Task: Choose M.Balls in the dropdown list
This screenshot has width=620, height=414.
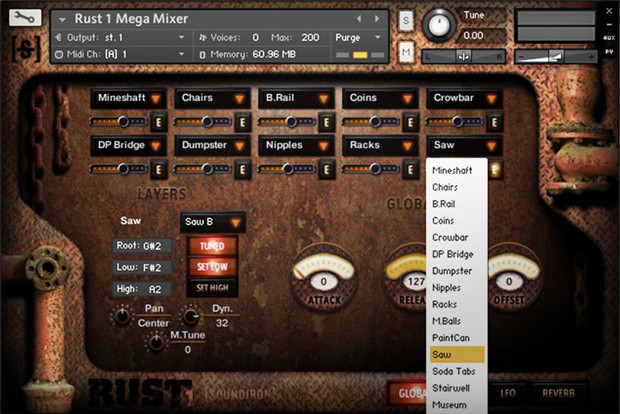Action: click(x=457, y=321)
